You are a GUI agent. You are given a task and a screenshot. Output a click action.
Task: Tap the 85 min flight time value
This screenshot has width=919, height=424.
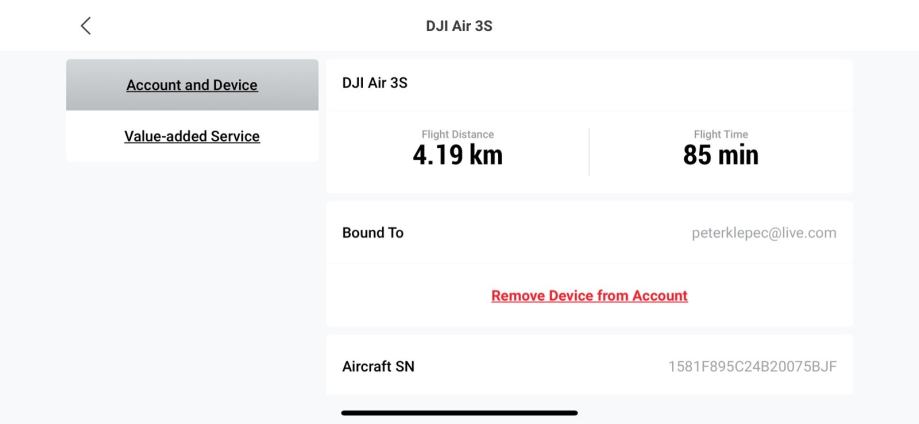pyautogui.click(x=720, y=155)
